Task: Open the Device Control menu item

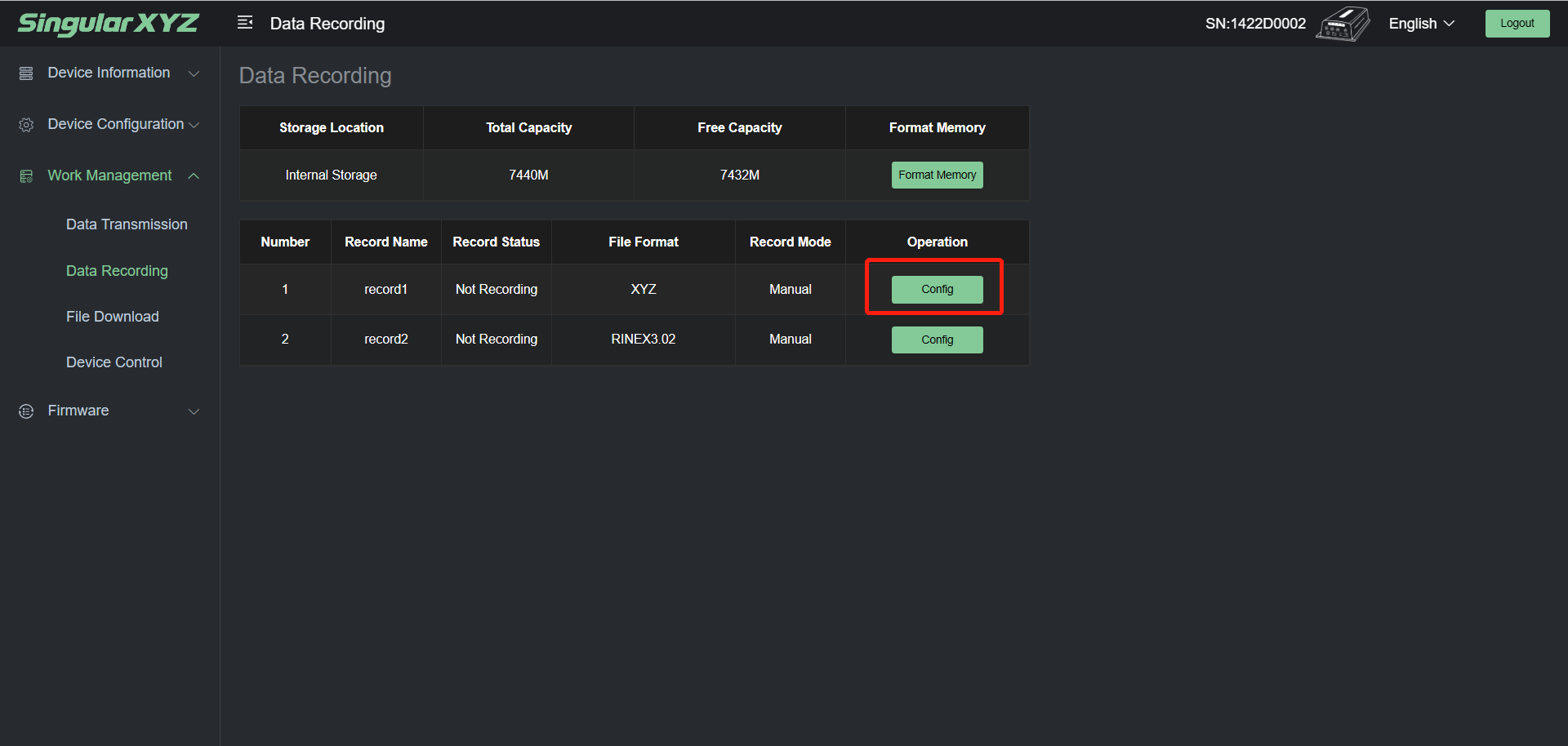Action: tap(114, 362)
